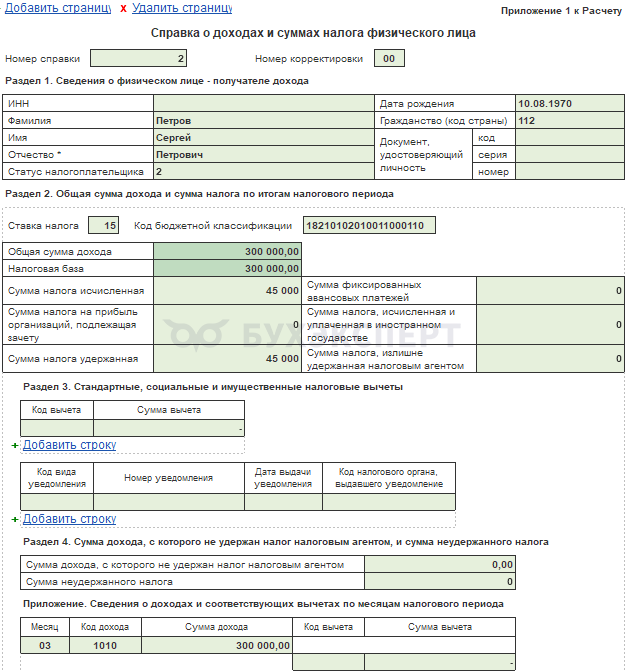This screenshot has height=672, width=625.
Task: Click the Имя field with Сергей
Action: [264, 138]
